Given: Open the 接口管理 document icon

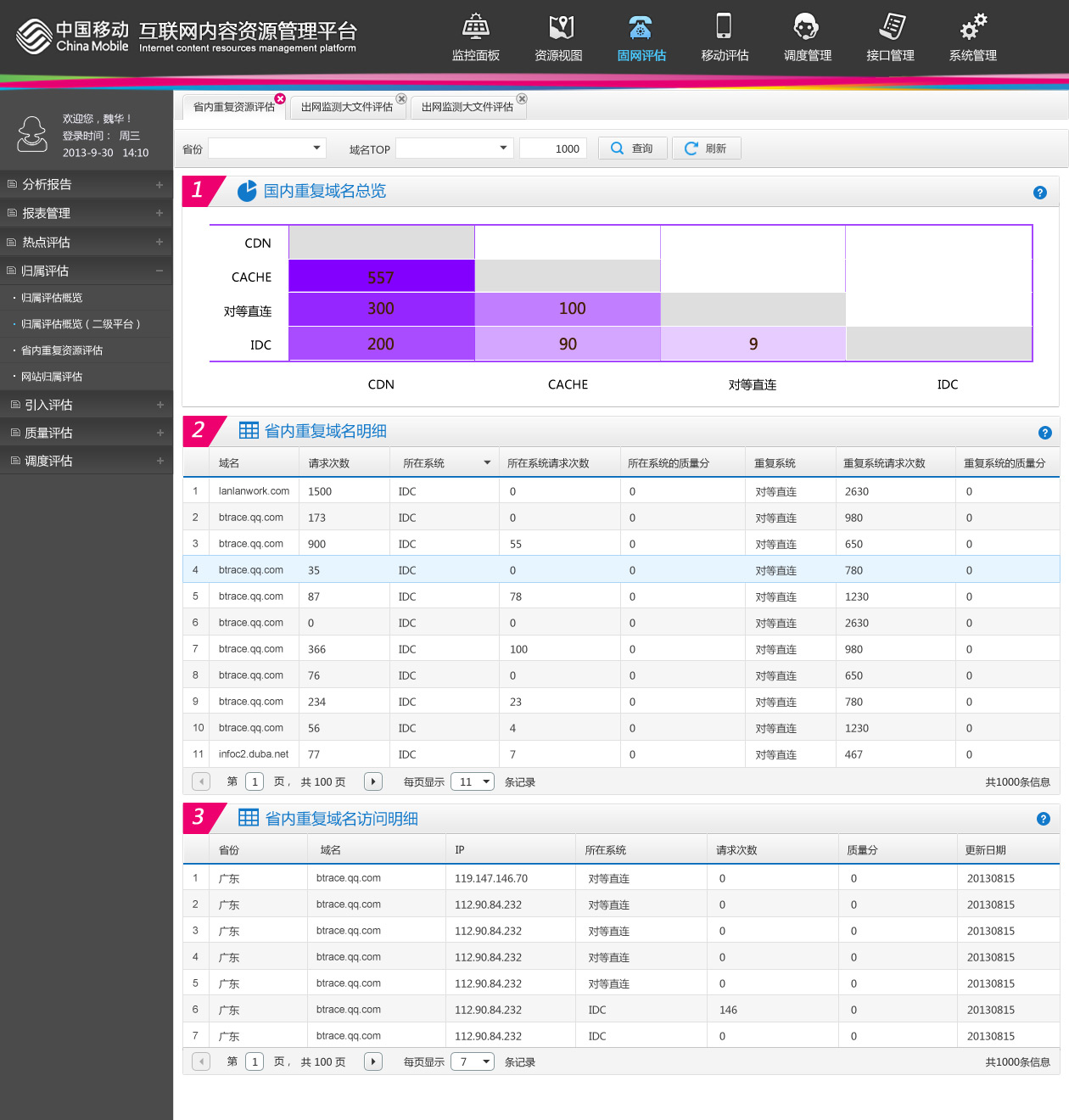Looking at the screenshot, I should pyautogui.click(x=891, y=27).
